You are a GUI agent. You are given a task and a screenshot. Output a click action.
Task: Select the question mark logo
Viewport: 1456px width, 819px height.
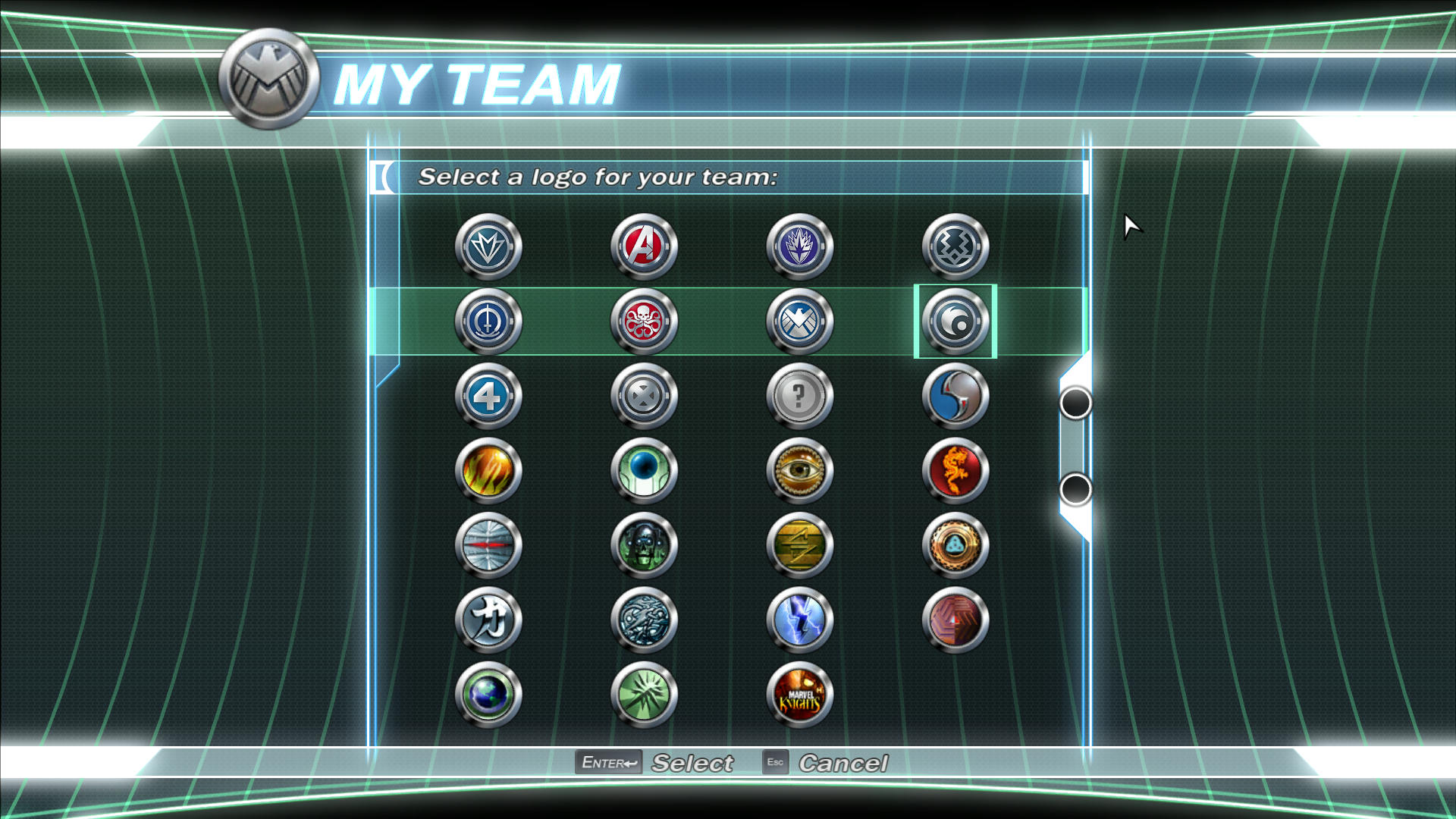point(799,396)
